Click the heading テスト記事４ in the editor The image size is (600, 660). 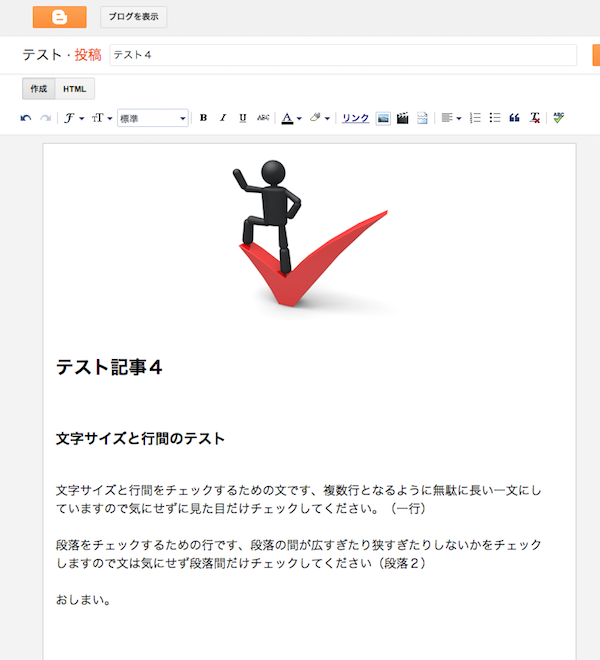tap(109, 367)
